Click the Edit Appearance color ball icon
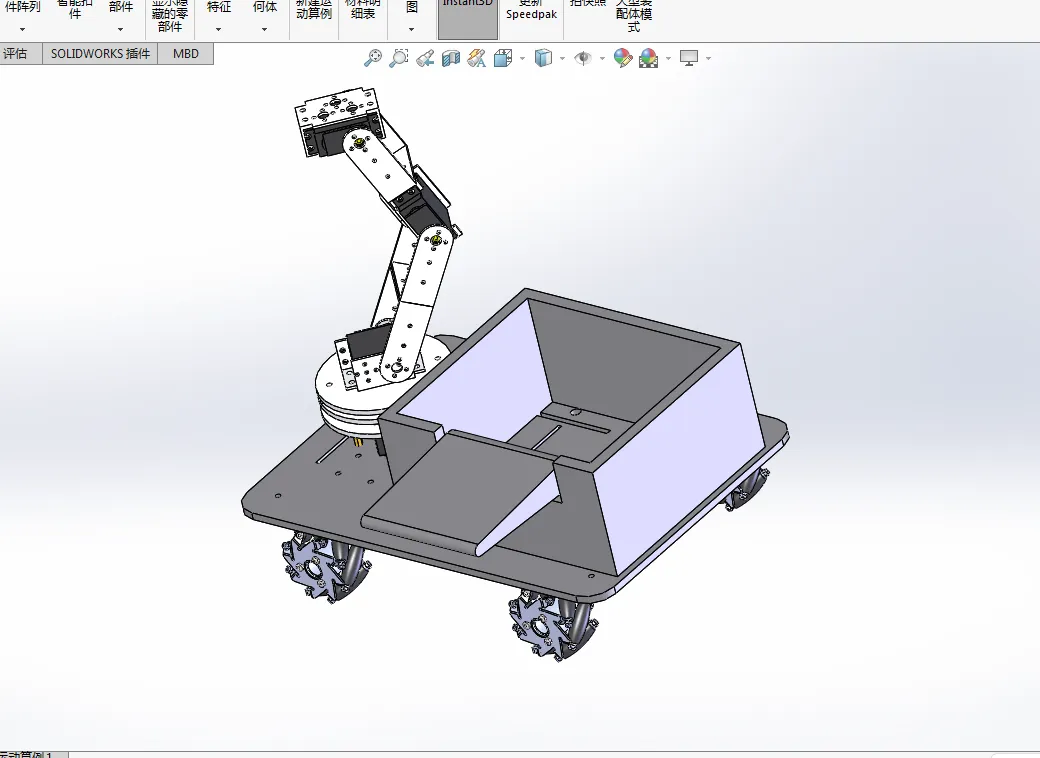 tap(623, 58)
